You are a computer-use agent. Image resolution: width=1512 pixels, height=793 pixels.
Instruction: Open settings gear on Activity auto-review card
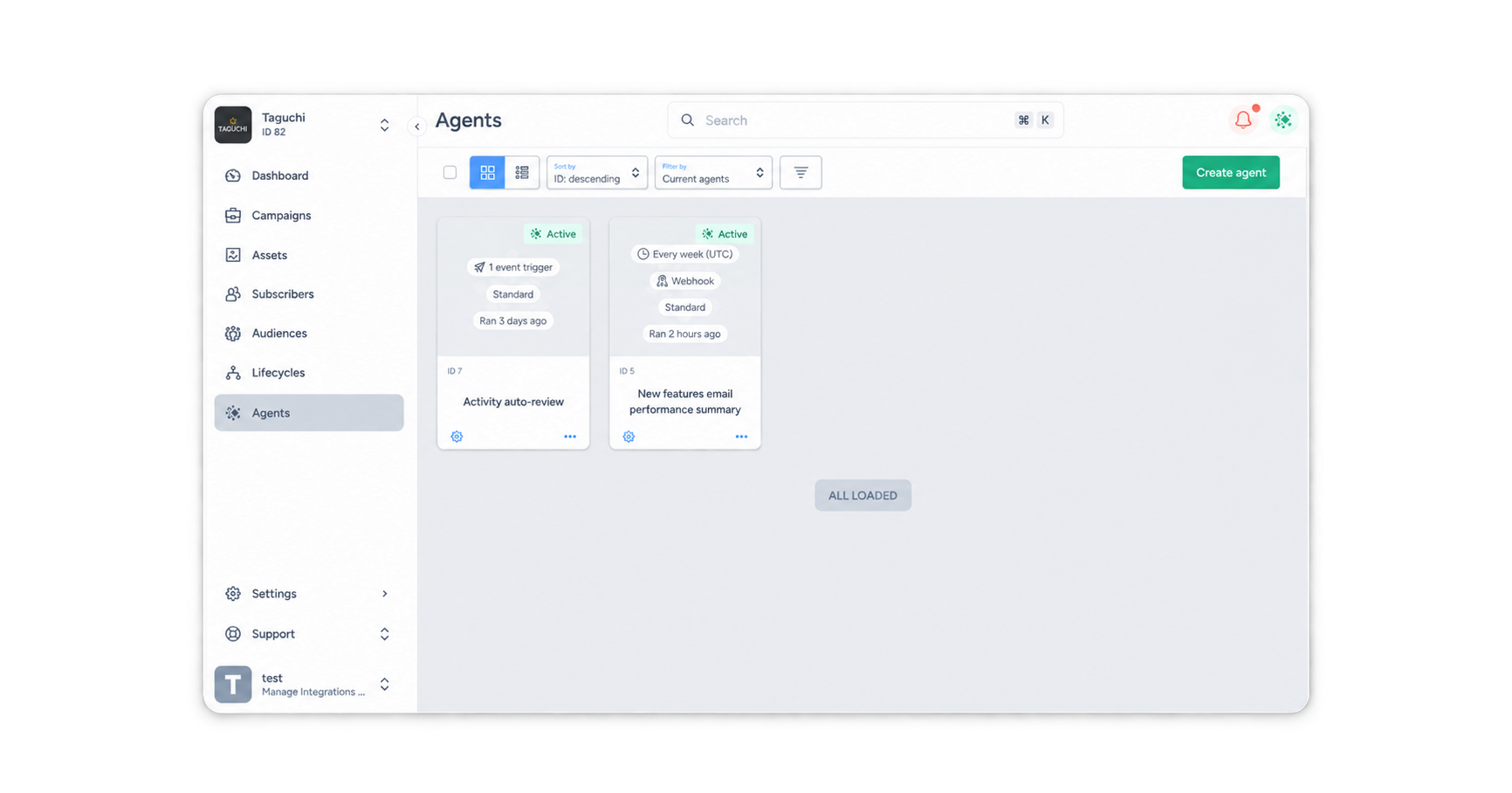(x=457, y=437)
